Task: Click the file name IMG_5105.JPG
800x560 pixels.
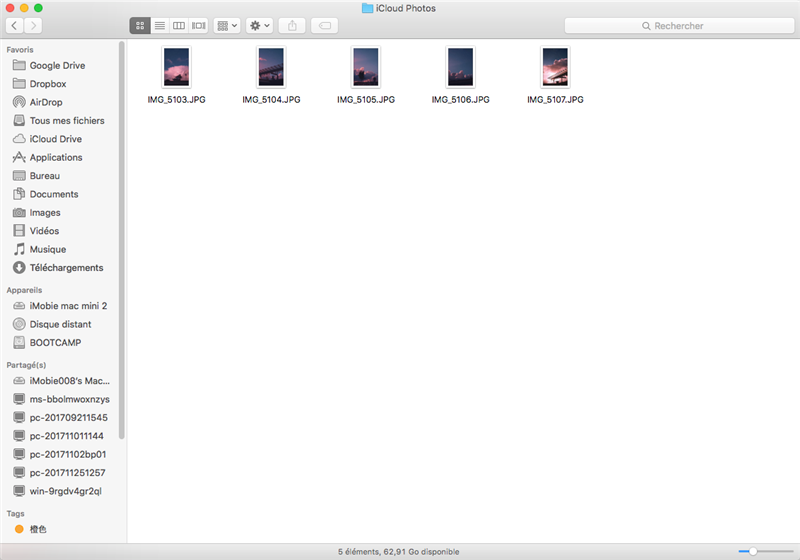Action: point(366,99)
